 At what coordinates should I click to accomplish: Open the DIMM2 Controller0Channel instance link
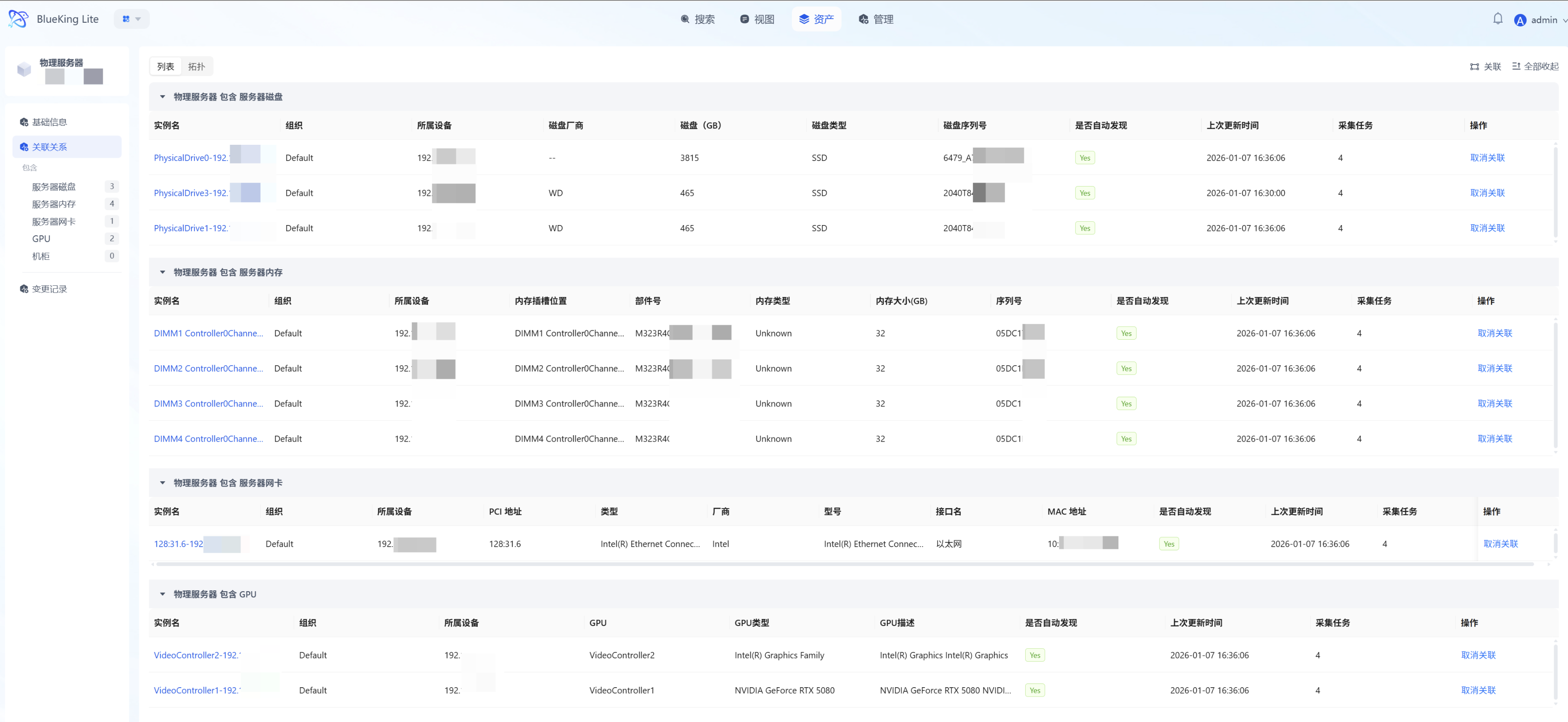pos(208,368)
